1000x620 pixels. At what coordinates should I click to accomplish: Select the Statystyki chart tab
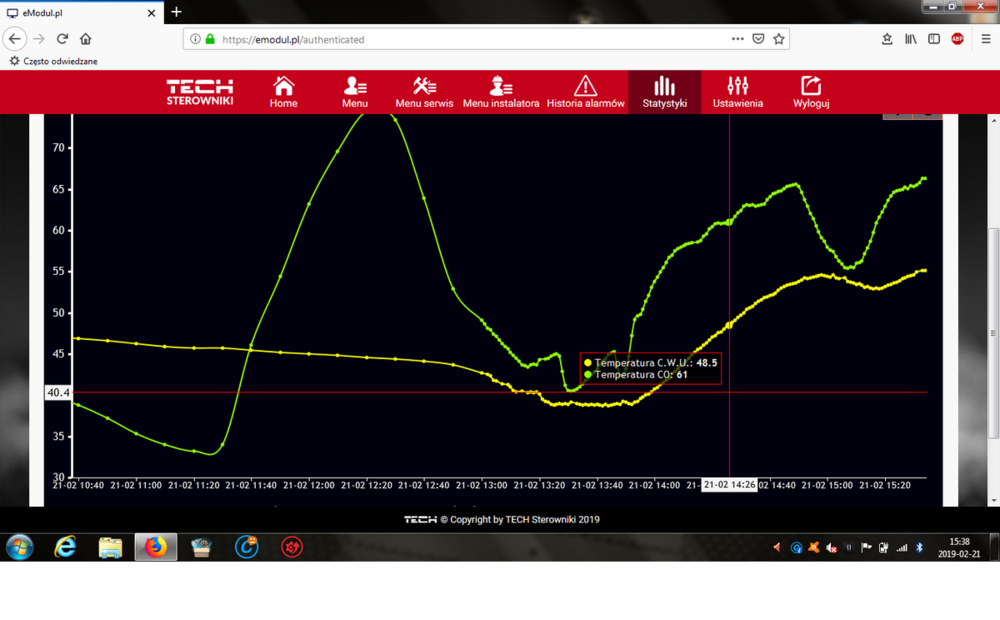[664, 92]
